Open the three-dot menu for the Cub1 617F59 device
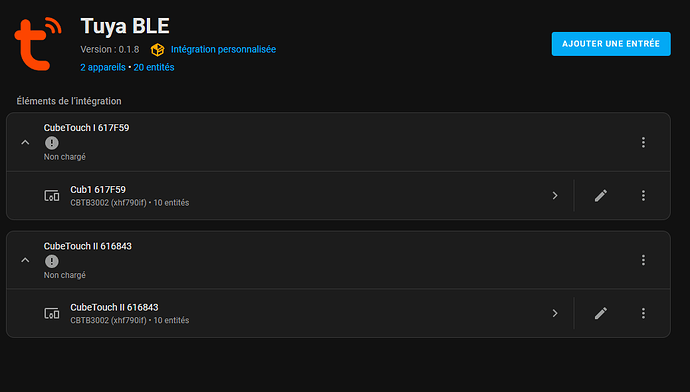The width and height of the screenshot is (690, 392). click(643, 195)
